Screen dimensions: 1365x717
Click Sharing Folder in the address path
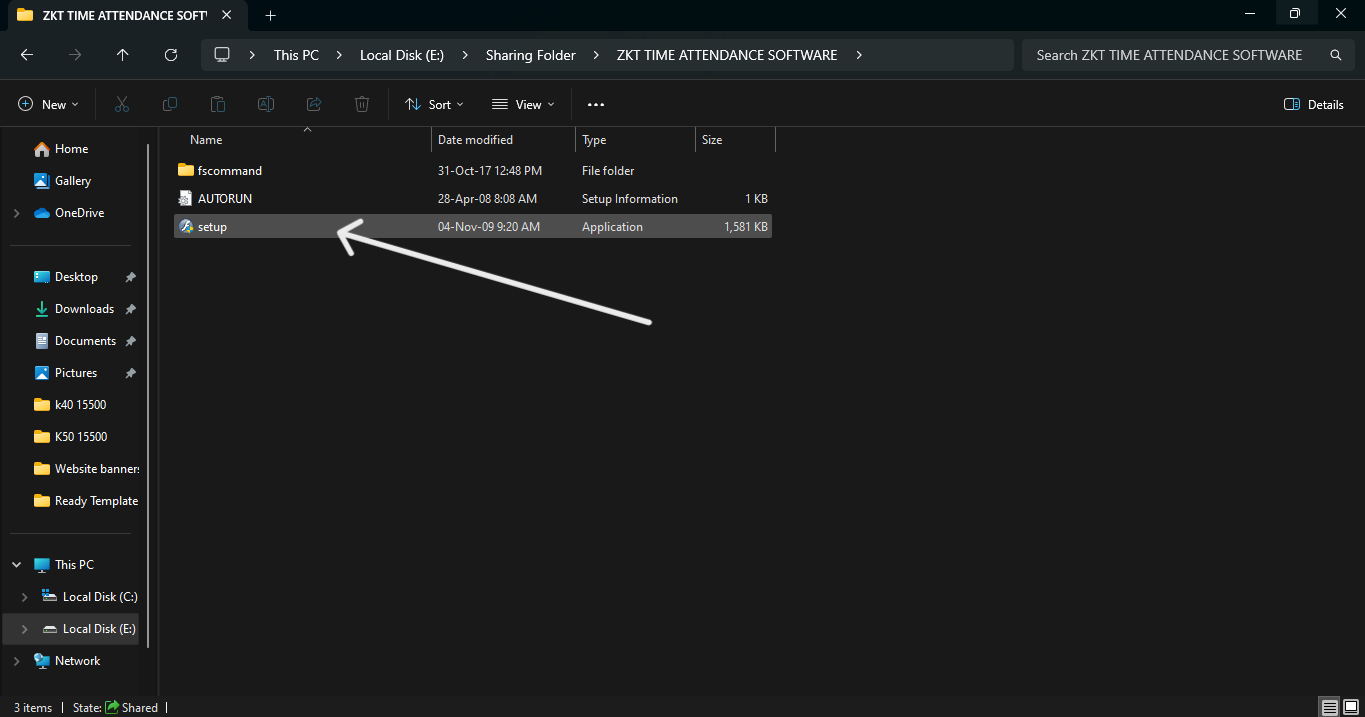pyautogui.click(x=530, y=55)
